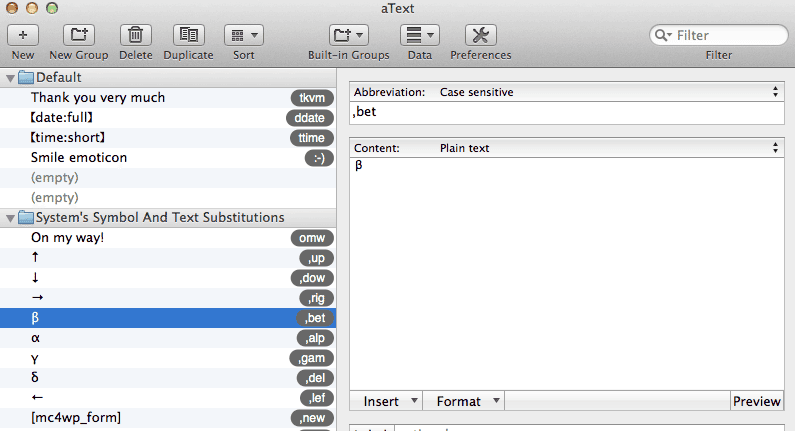
Task: Select the δ snippet row
Action: tap(168, 378)
